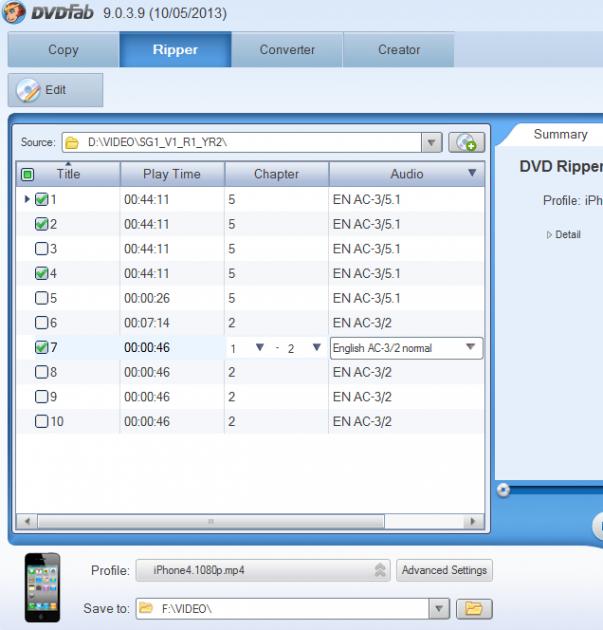Screen dimensions: 603x630
Task: Click horizontal scrollbar right arrow
Action: (x=473, y=522)
